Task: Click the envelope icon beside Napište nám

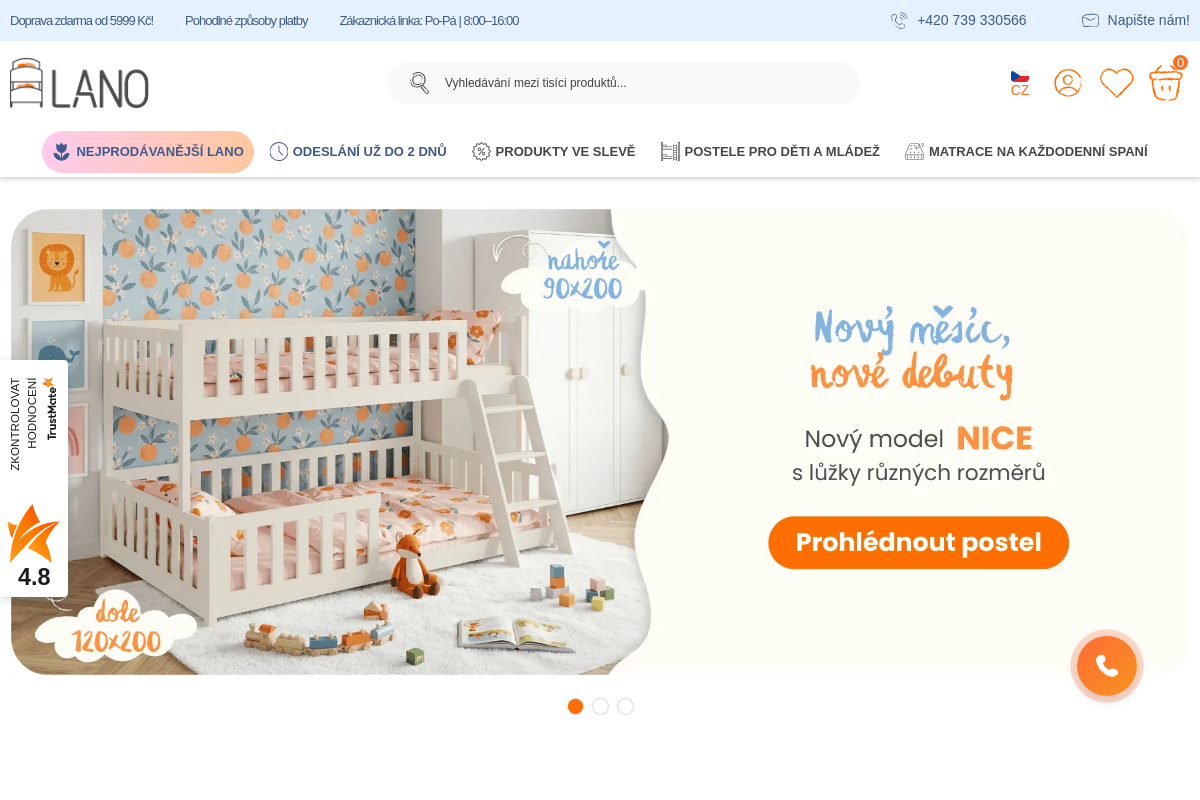Action: click(1090, 20)
